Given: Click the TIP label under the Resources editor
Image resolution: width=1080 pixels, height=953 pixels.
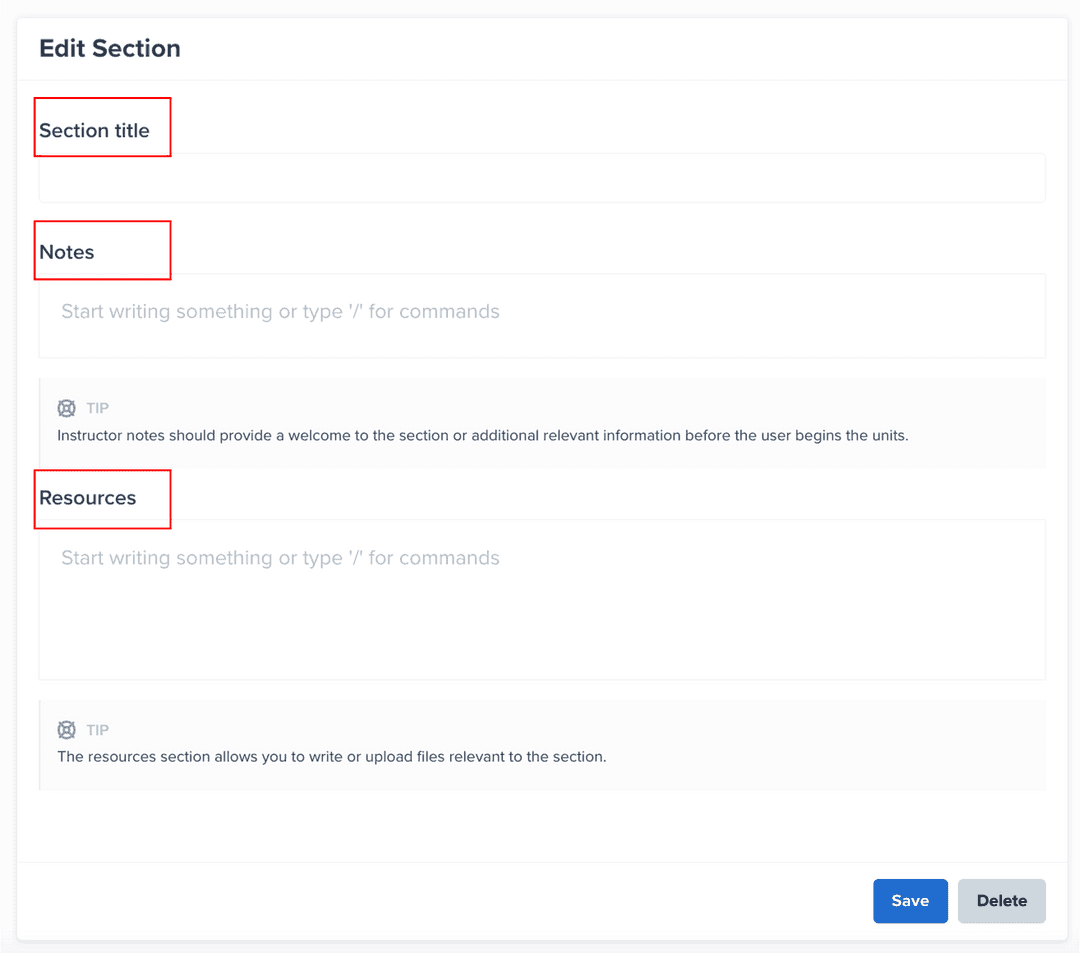Looking at the screenshot, I should (x=98, y=730).
